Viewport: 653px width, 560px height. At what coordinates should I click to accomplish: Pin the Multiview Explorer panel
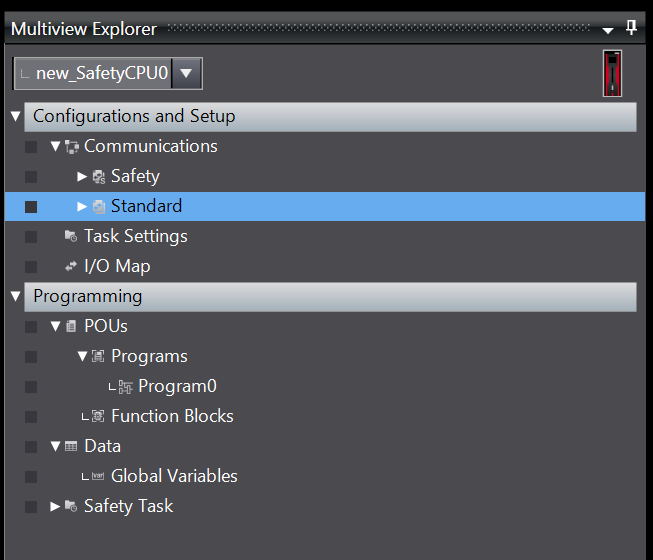coord(631,28)
